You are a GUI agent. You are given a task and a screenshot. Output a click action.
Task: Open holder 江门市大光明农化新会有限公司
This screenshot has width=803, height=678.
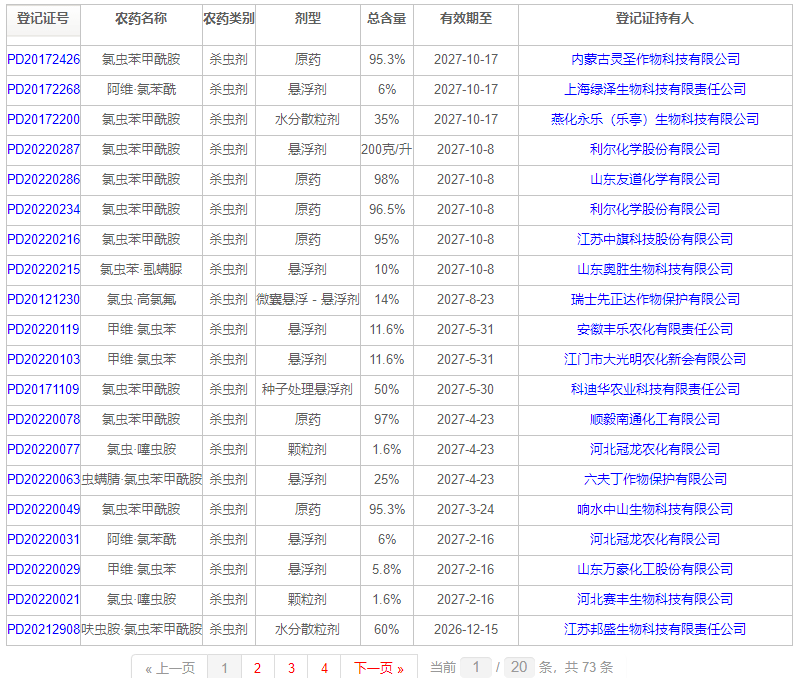[x=655, y=359]
